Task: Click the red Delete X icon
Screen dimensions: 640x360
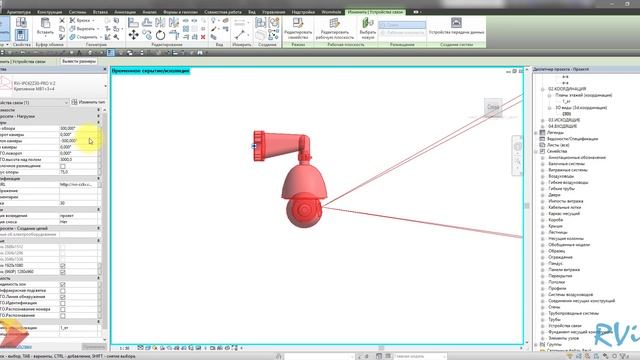Action: [x=203, y=37]
